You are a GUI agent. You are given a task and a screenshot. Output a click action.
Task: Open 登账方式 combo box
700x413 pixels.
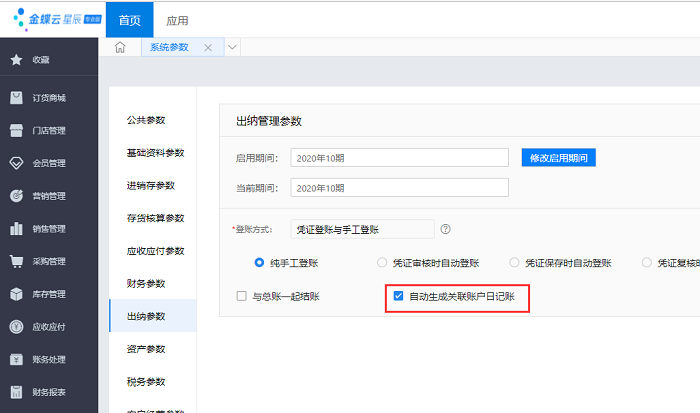point(362,229)
